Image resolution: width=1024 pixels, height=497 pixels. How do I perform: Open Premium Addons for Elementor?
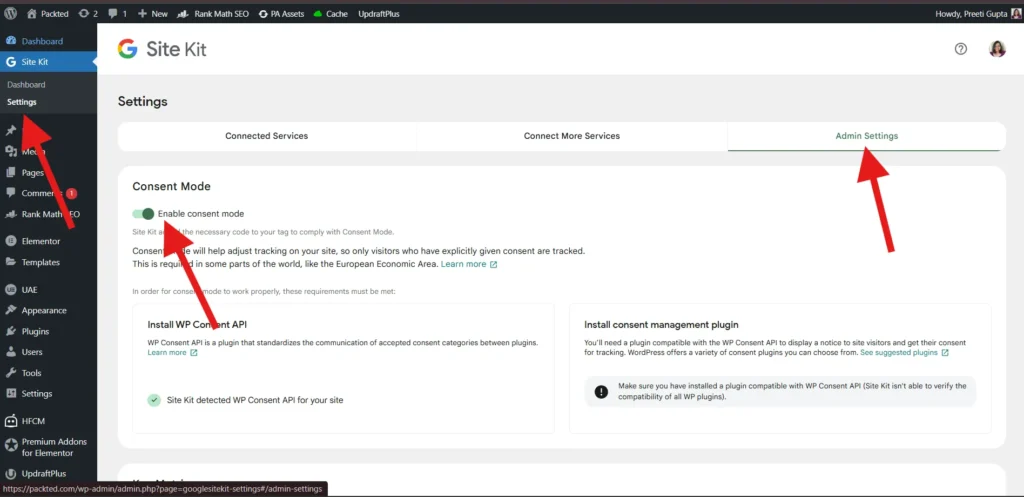point(54,447)
